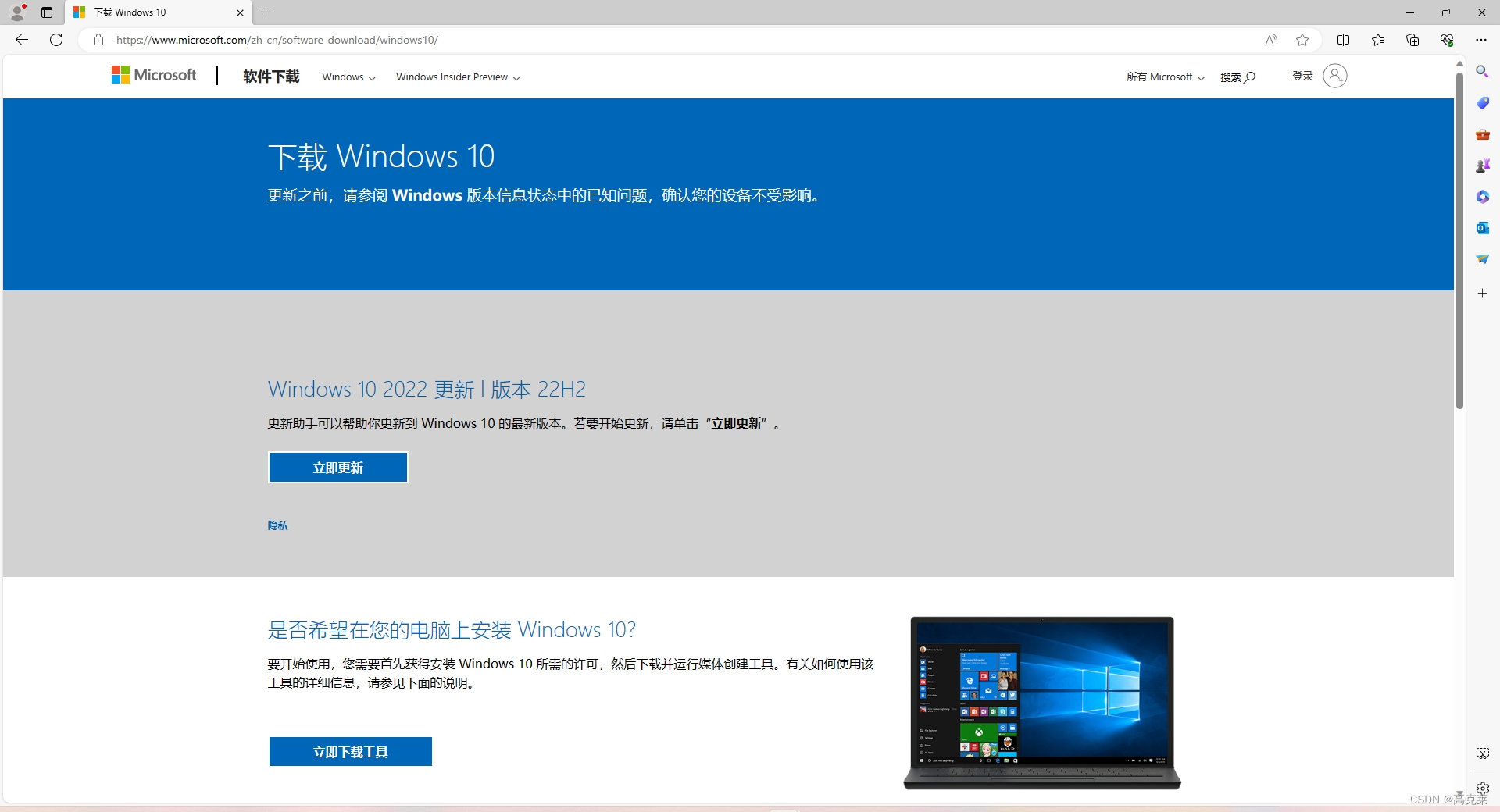This screenshot has height=812, width=1500.
Task: Open sidebar search icon
Action: coord(1482,72)
